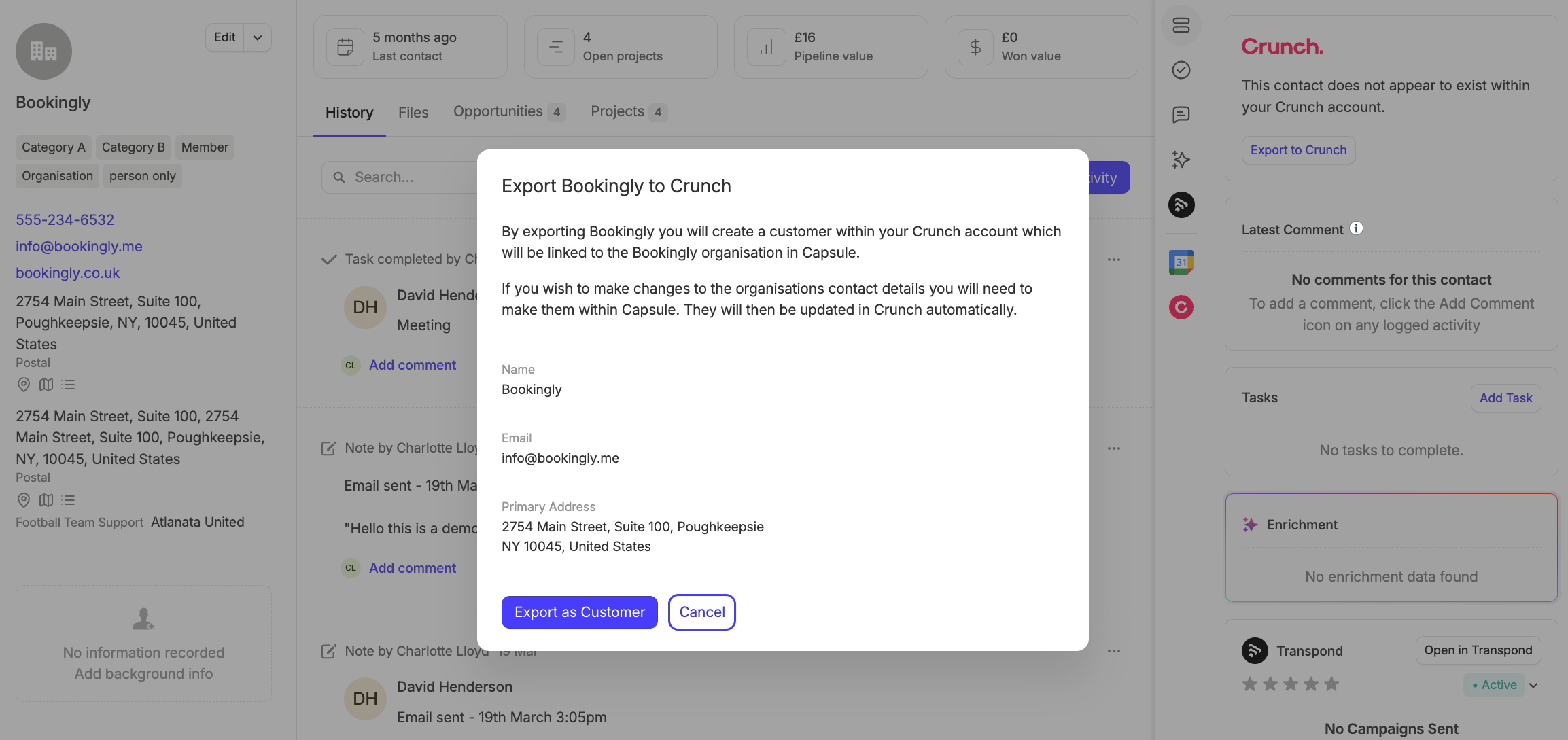Open the sidebar tasks checkmark icon
The height and width of the screenshot is (740, 1568).
point(1181,70)
